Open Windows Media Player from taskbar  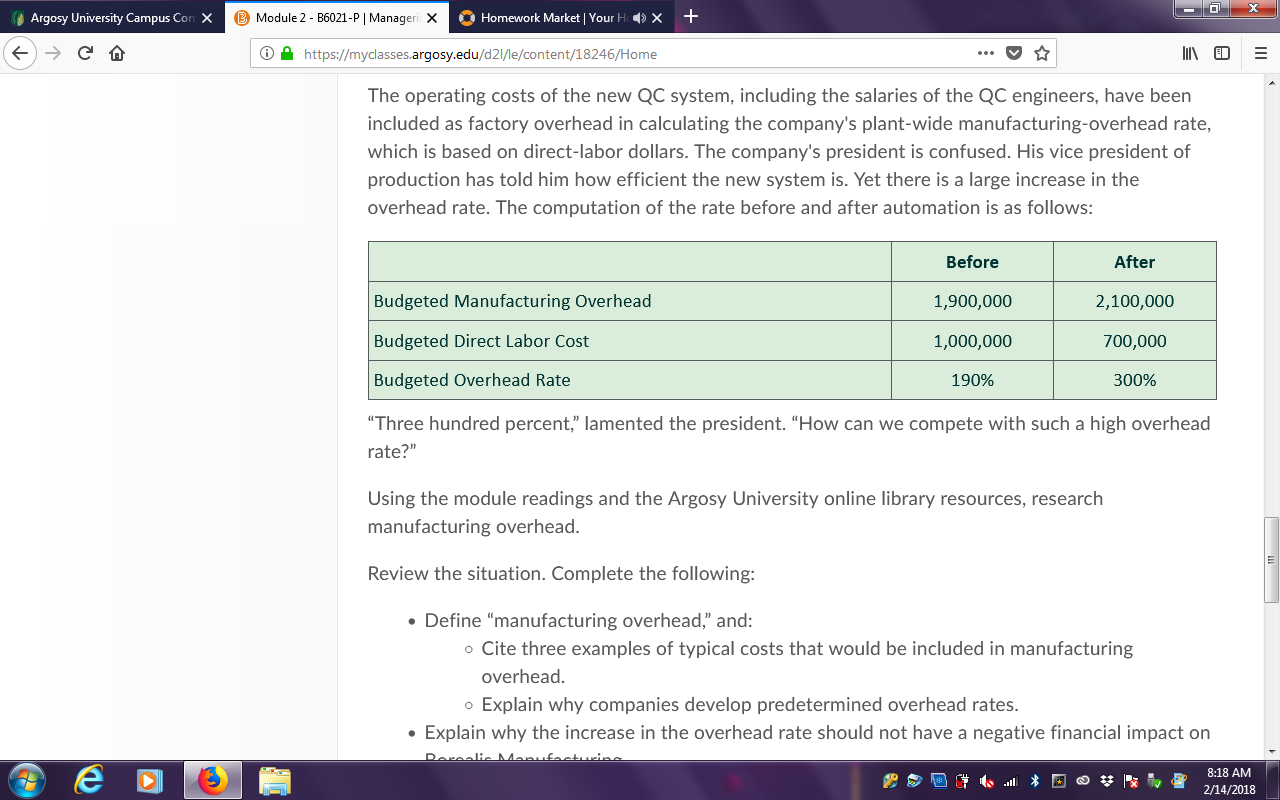click(x=149, y=780)
